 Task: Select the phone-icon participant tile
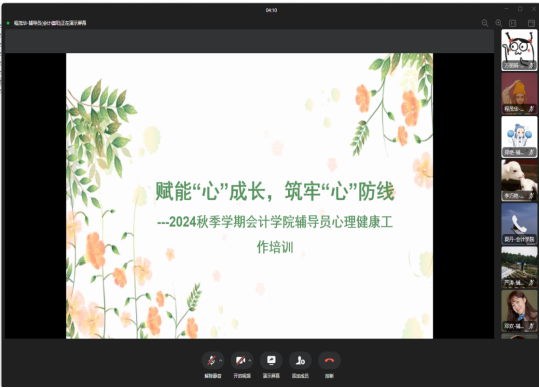(519, 223)
